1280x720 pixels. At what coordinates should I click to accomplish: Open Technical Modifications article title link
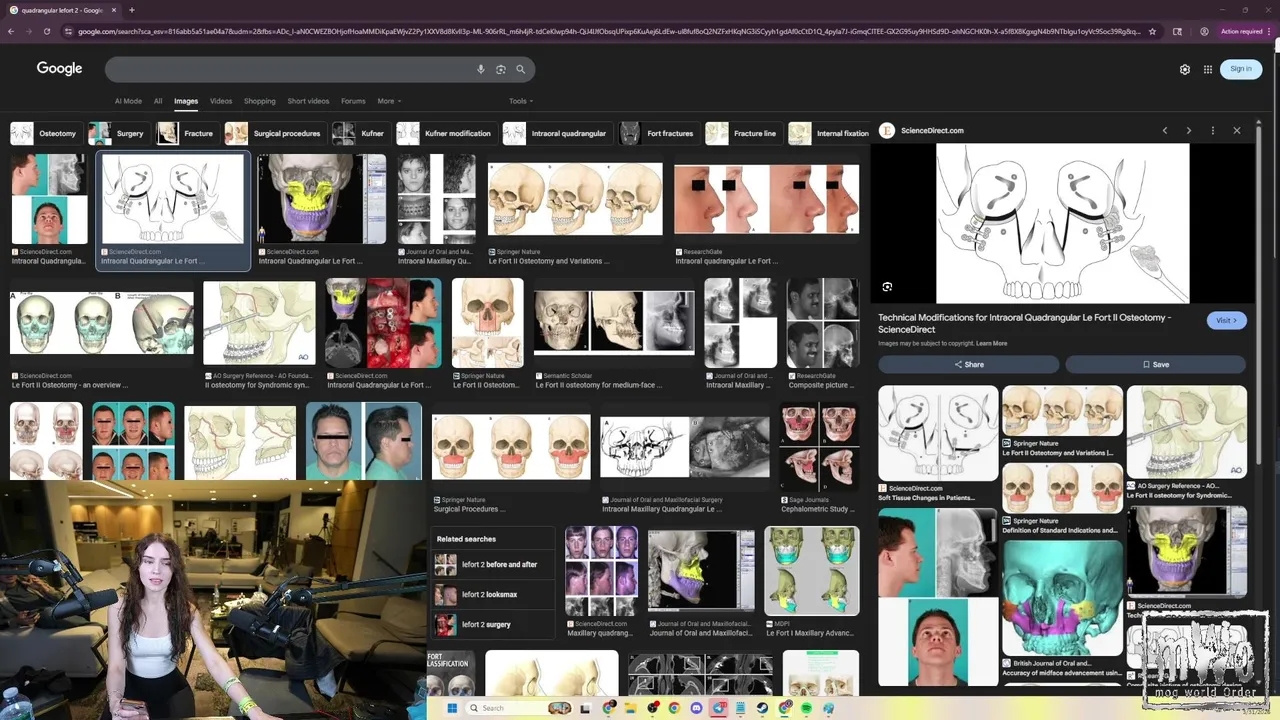(1025, 323)
